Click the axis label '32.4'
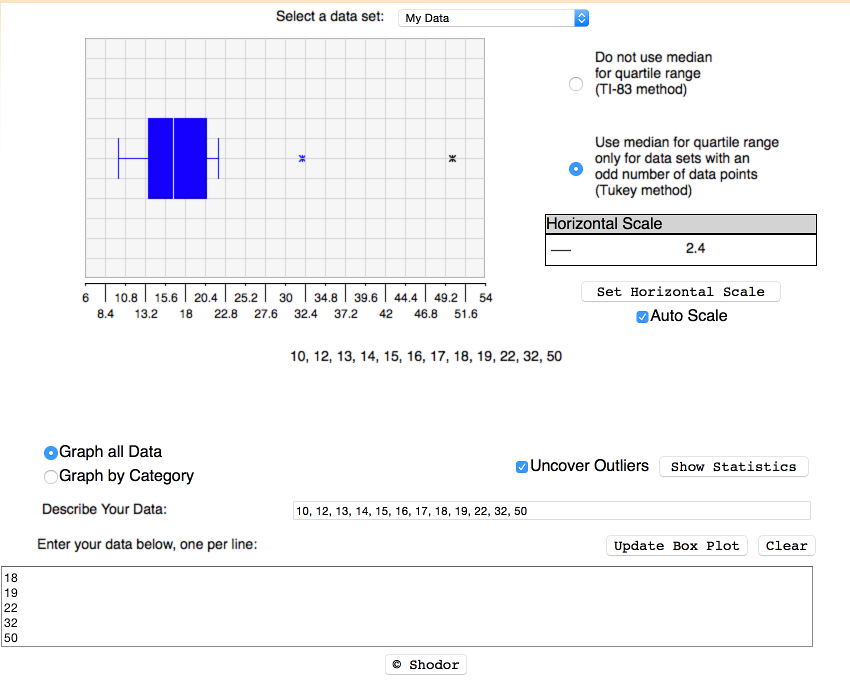The height and width of the screenshot is (680, 850). coord(306,314)
